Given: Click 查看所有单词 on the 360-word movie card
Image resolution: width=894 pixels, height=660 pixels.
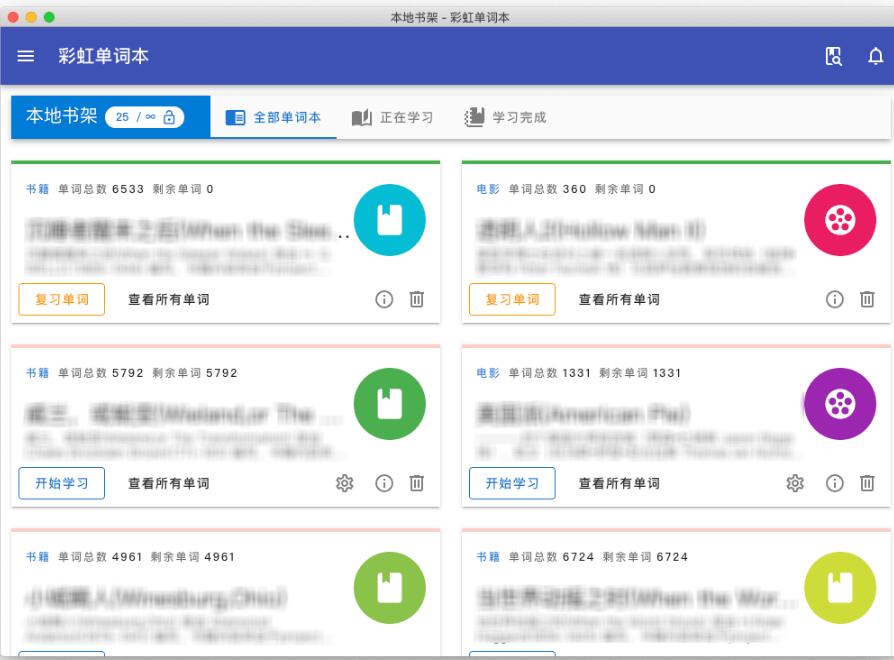Looking at the screenshot, I should coord(619,299).
